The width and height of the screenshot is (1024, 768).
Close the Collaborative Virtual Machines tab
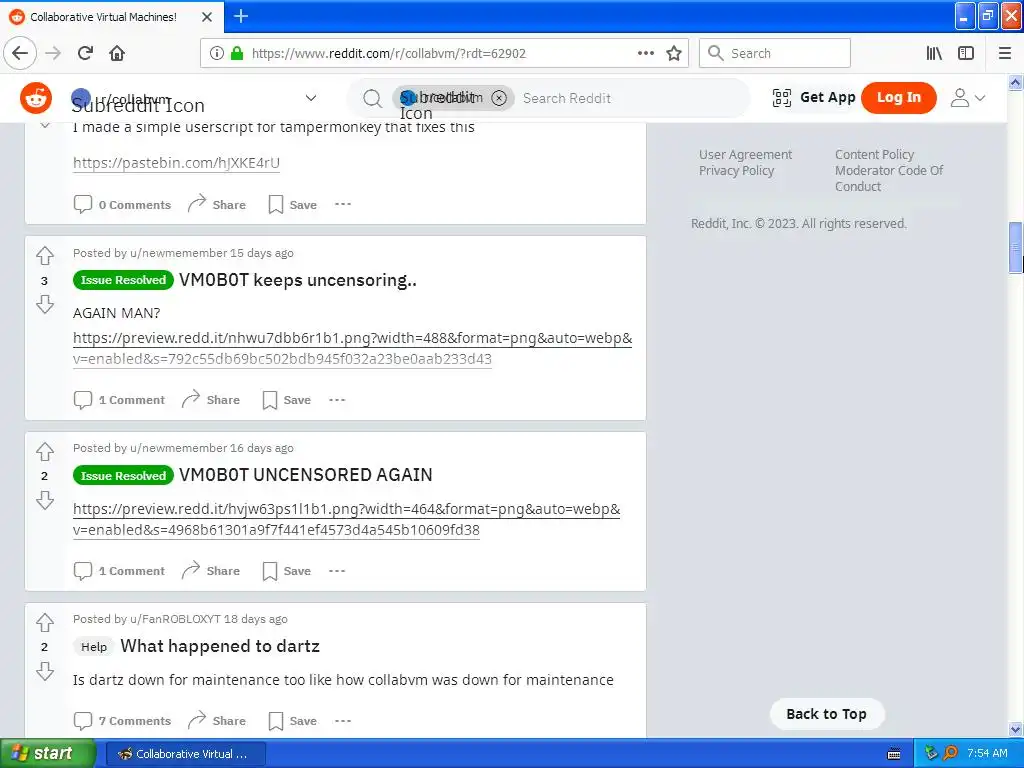(x=206, y=17)
